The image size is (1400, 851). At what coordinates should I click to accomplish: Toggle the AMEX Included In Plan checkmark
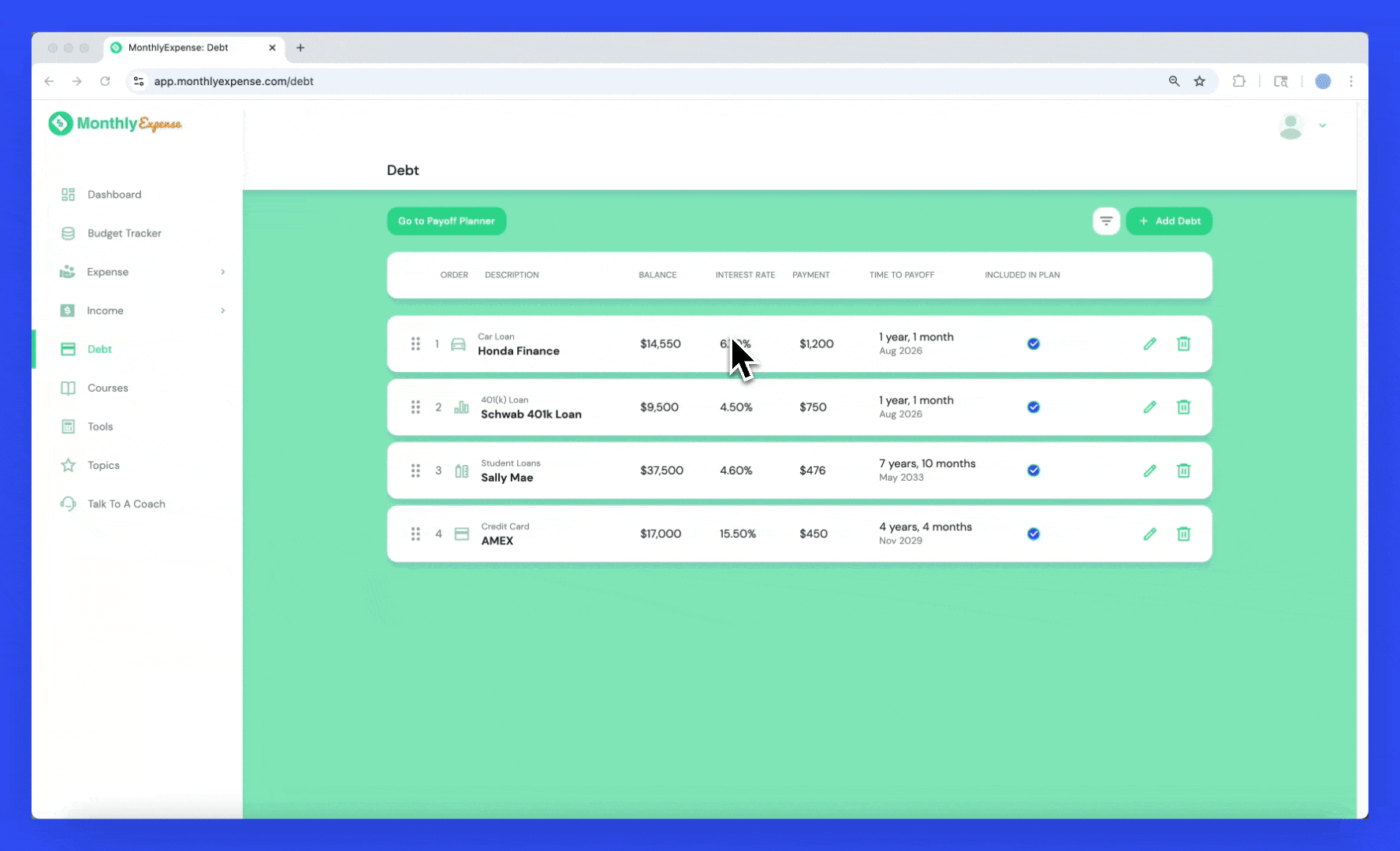pyautogui.click(x=1033, y=533)
